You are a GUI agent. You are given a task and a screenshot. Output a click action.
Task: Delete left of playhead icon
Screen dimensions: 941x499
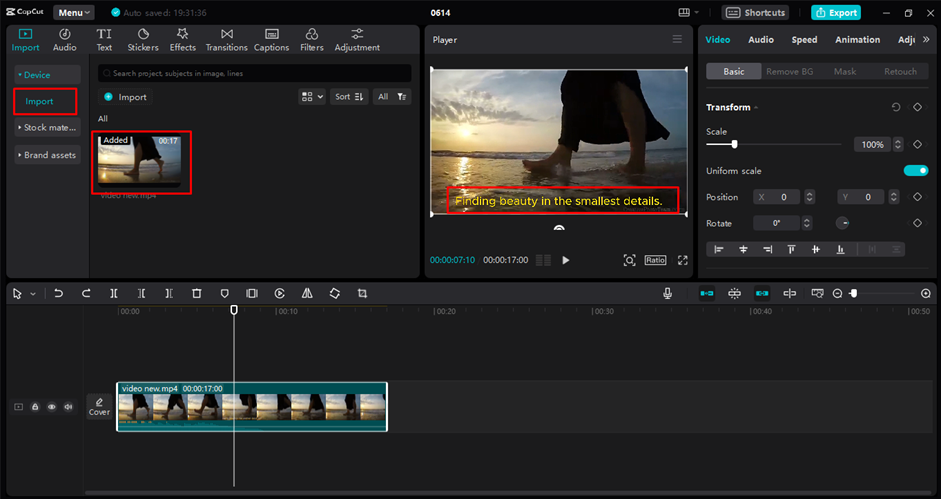pos(141,293)
